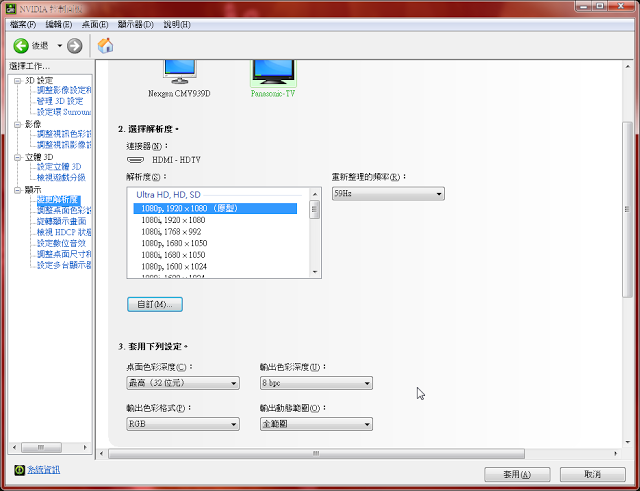Open 設定多台顯示器 tree item
The width and height of the screenshot is (640, 491).
[64, 265]
